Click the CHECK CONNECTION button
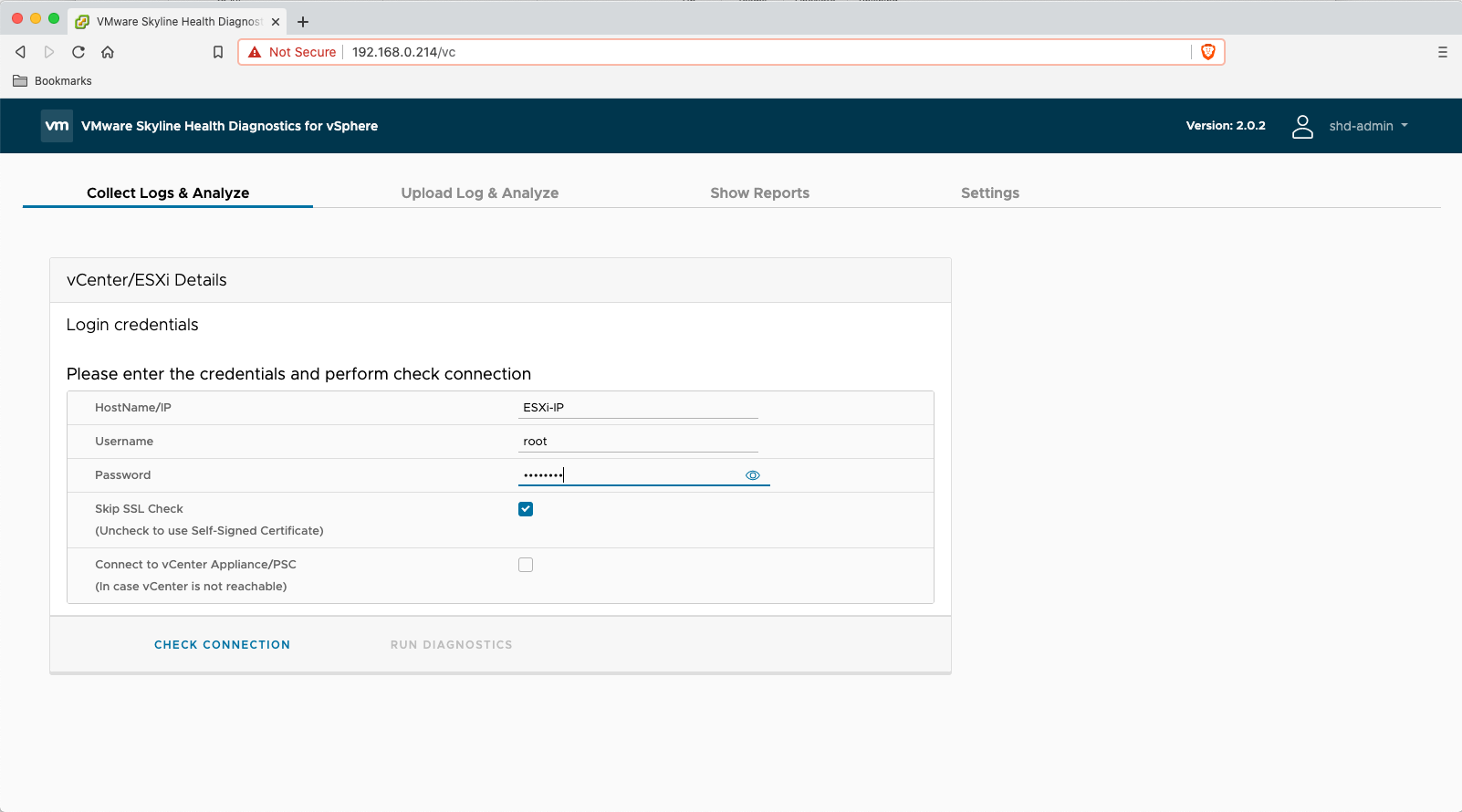 [222, 645]
